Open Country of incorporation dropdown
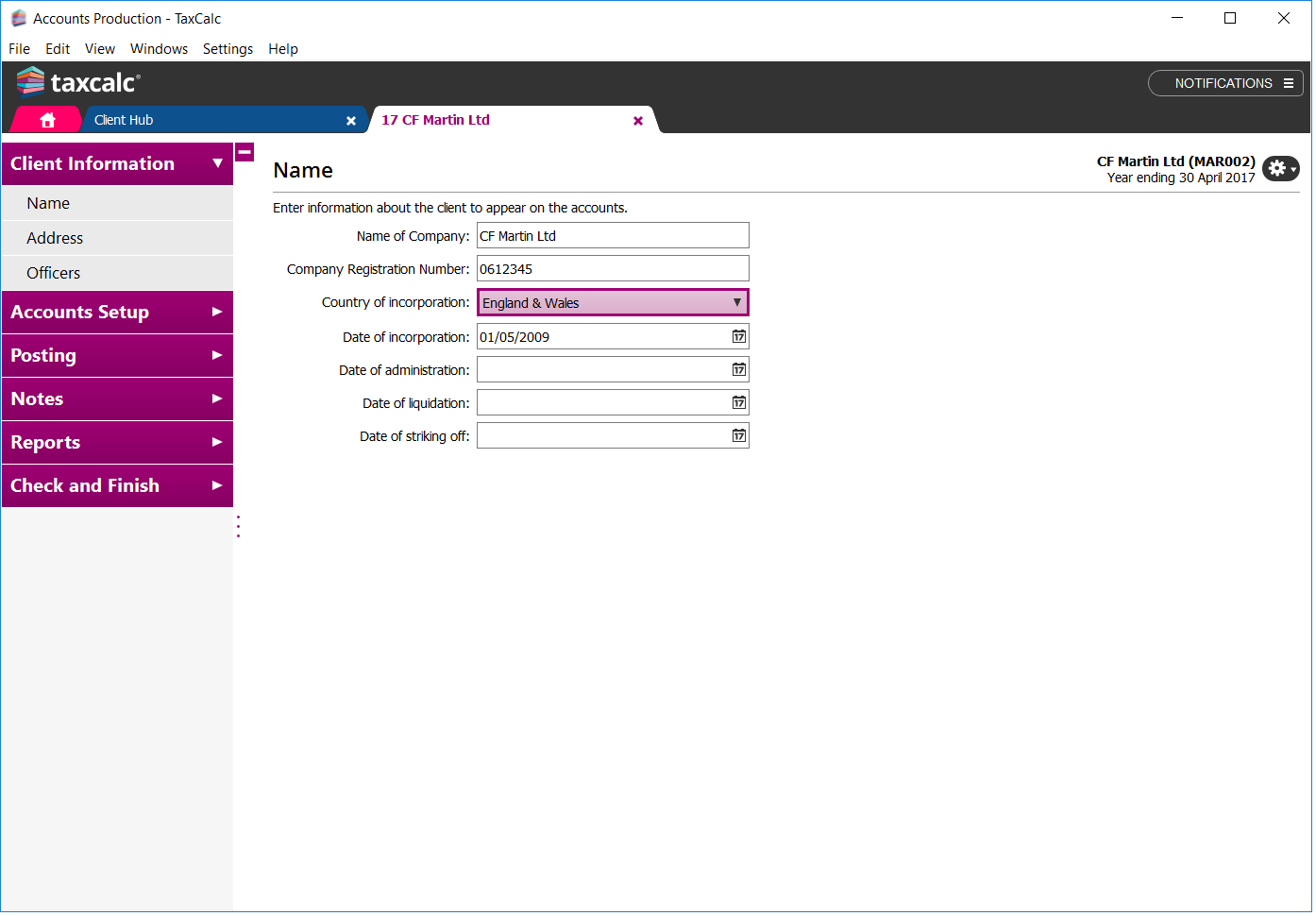 pyautogui.click(x=612, y=303)
